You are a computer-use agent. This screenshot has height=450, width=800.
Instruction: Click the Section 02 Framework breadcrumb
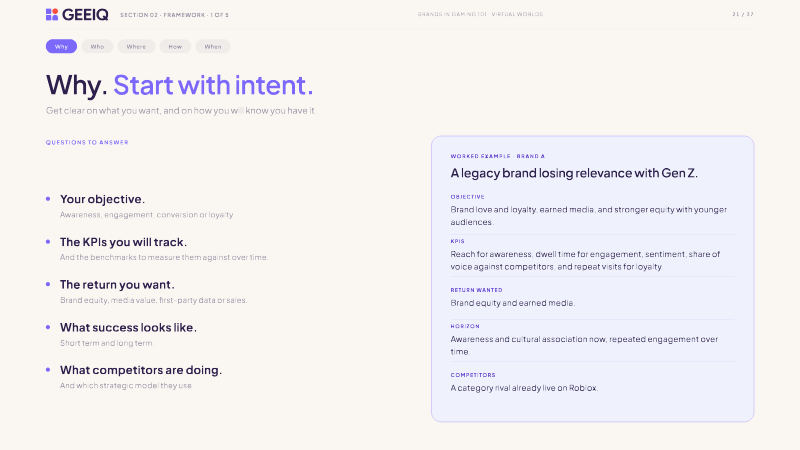(x=174, y=15)
